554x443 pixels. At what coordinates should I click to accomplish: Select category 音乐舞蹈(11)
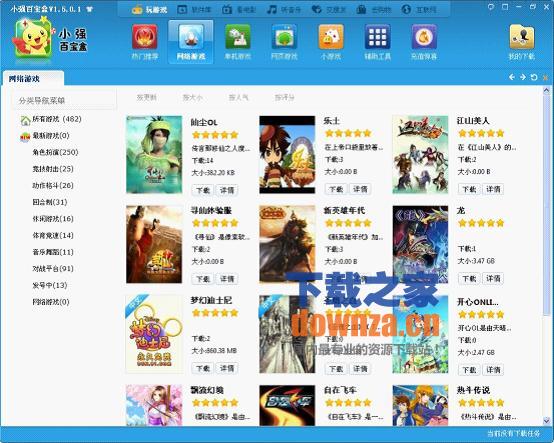tap(53, 252)
